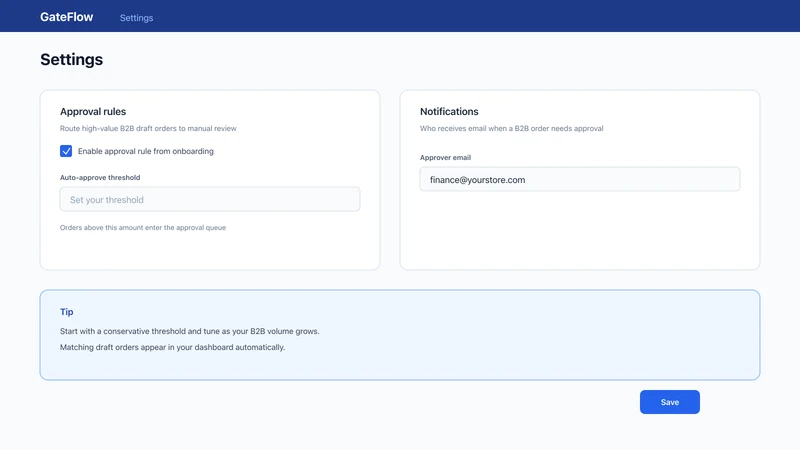This screenshot has width=800, height=450.
Task: Focus the Auto-approve threshold input field
Action: (210, 199)
